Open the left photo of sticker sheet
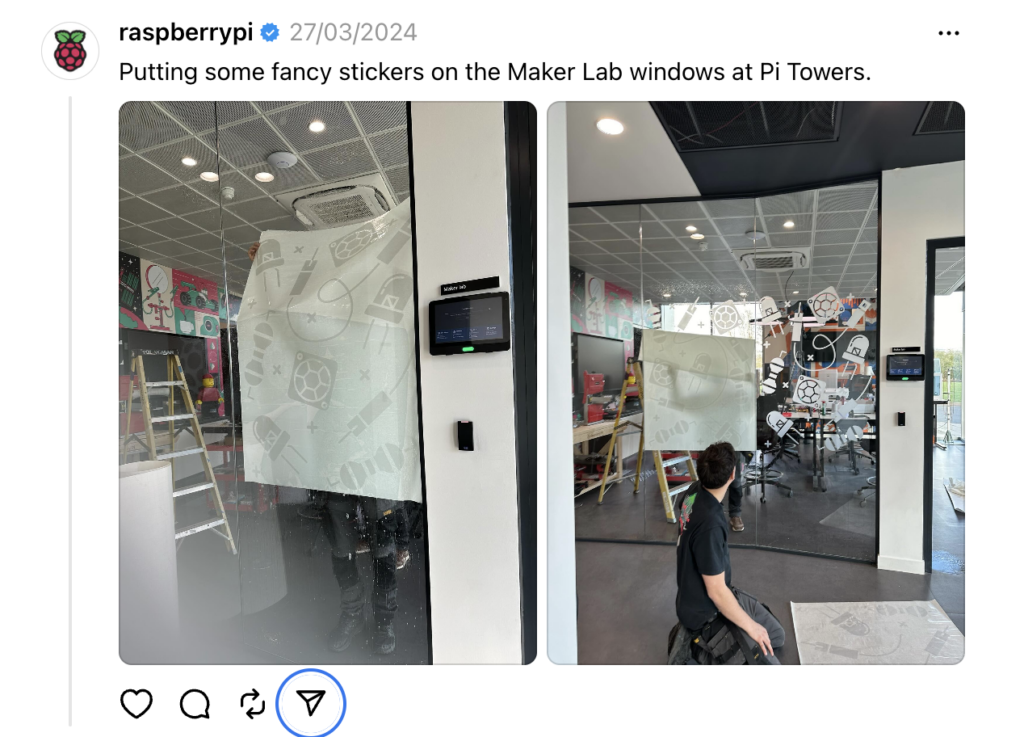1024x737 pixels. [328, 383]
